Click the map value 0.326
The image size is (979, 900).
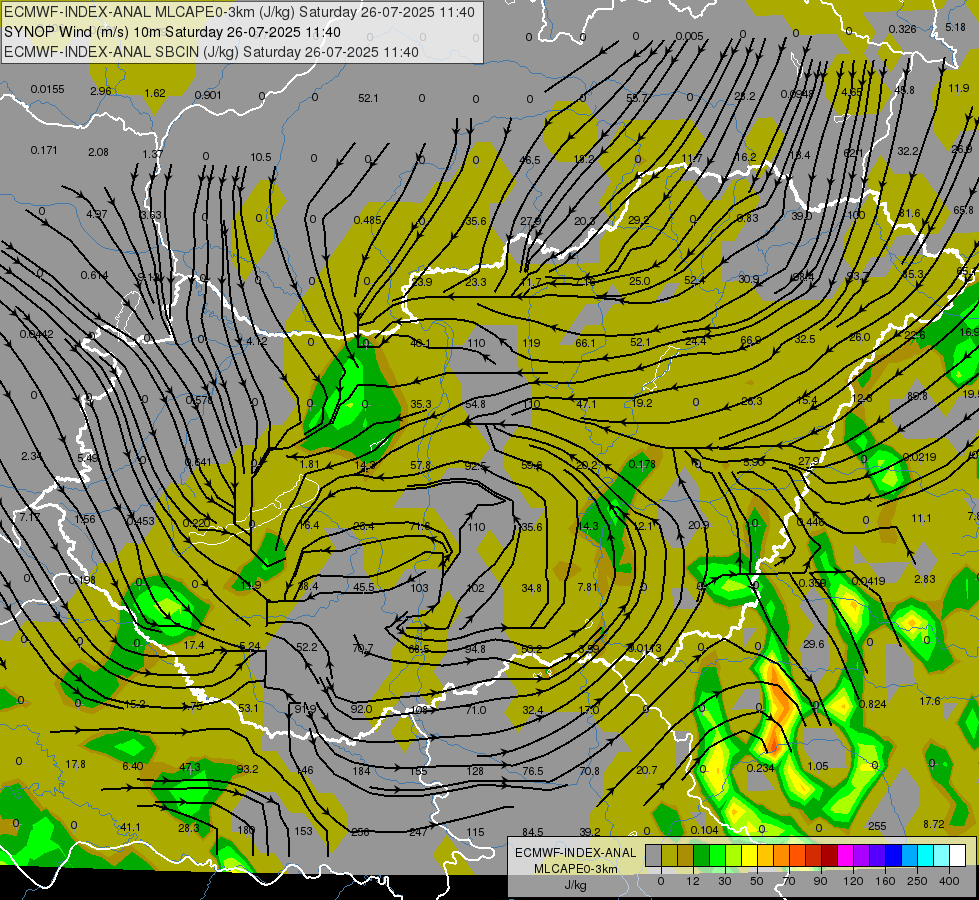click(902, 29)
